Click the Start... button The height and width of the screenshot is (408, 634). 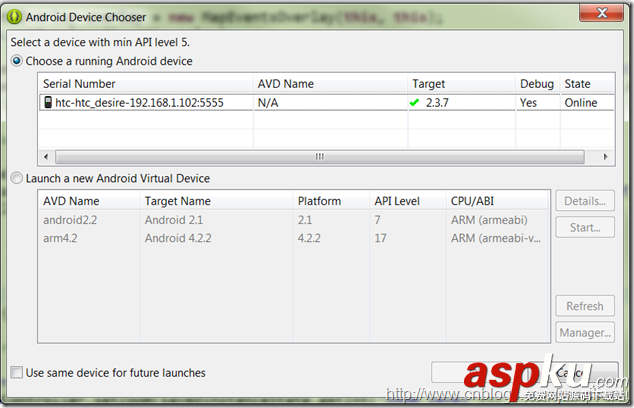click(x=585, y=227)
